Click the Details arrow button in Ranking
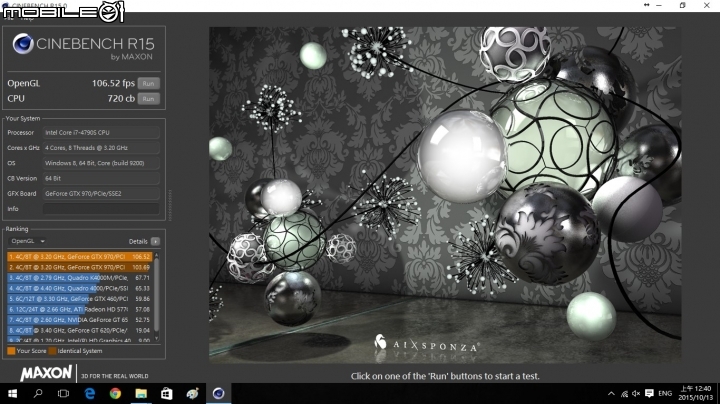 click(x=155, y=241)
